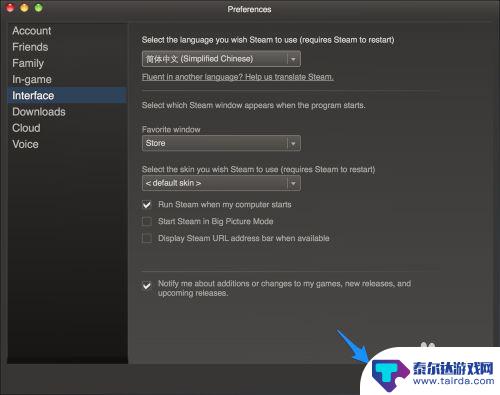Select the Interface sidebar item
This screenshot has width=500, height=395.
click(x=67, y=95)
